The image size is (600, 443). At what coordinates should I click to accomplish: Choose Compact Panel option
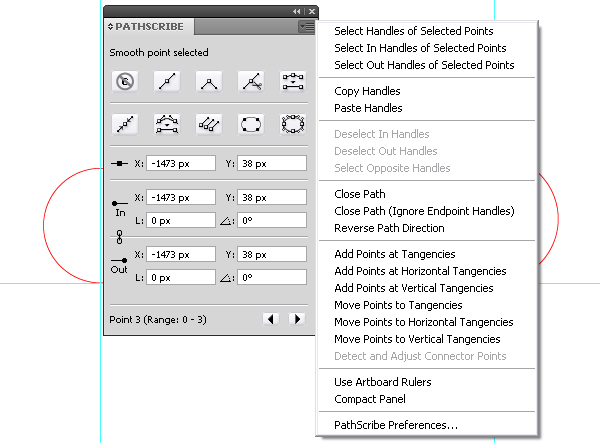point(427,399)
